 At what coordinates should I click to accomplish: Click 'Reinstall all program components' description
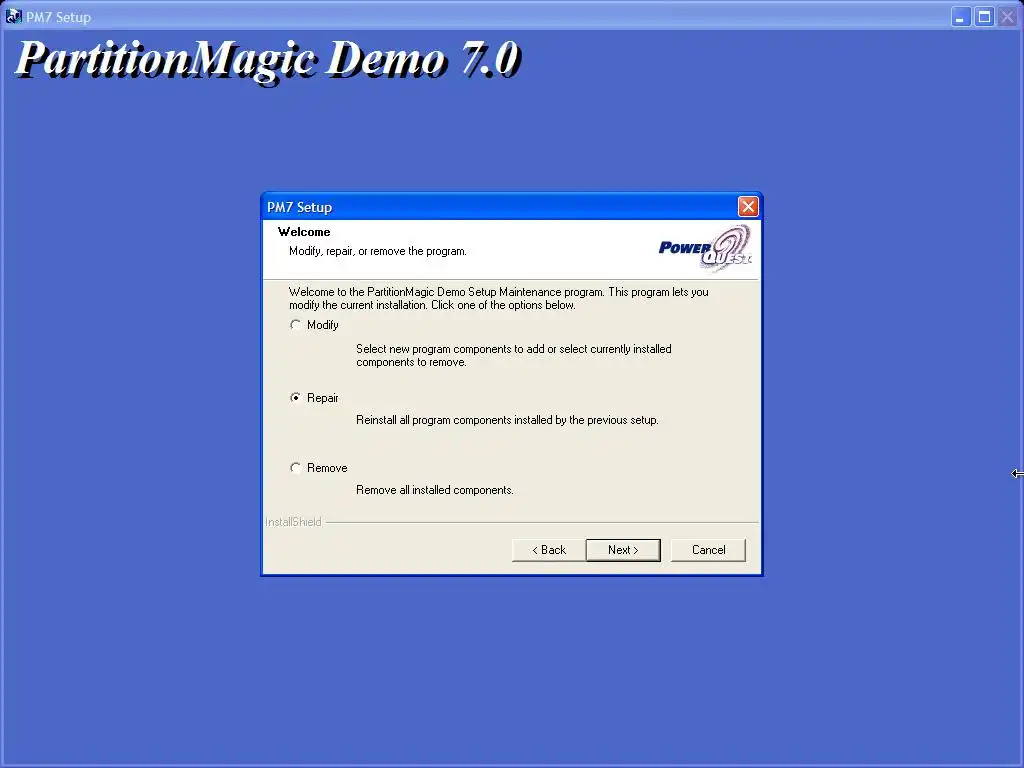[507, 420]
